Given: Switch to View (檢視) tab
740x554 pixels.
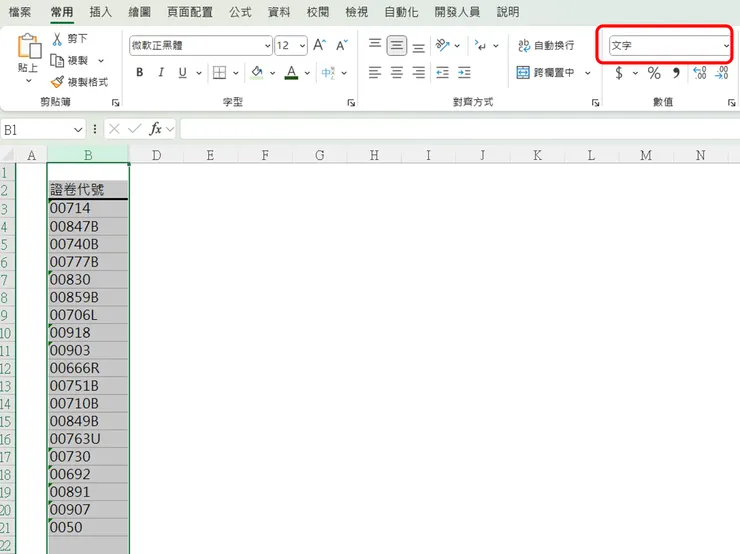Looking at the screenshot, I should [356, 12].
